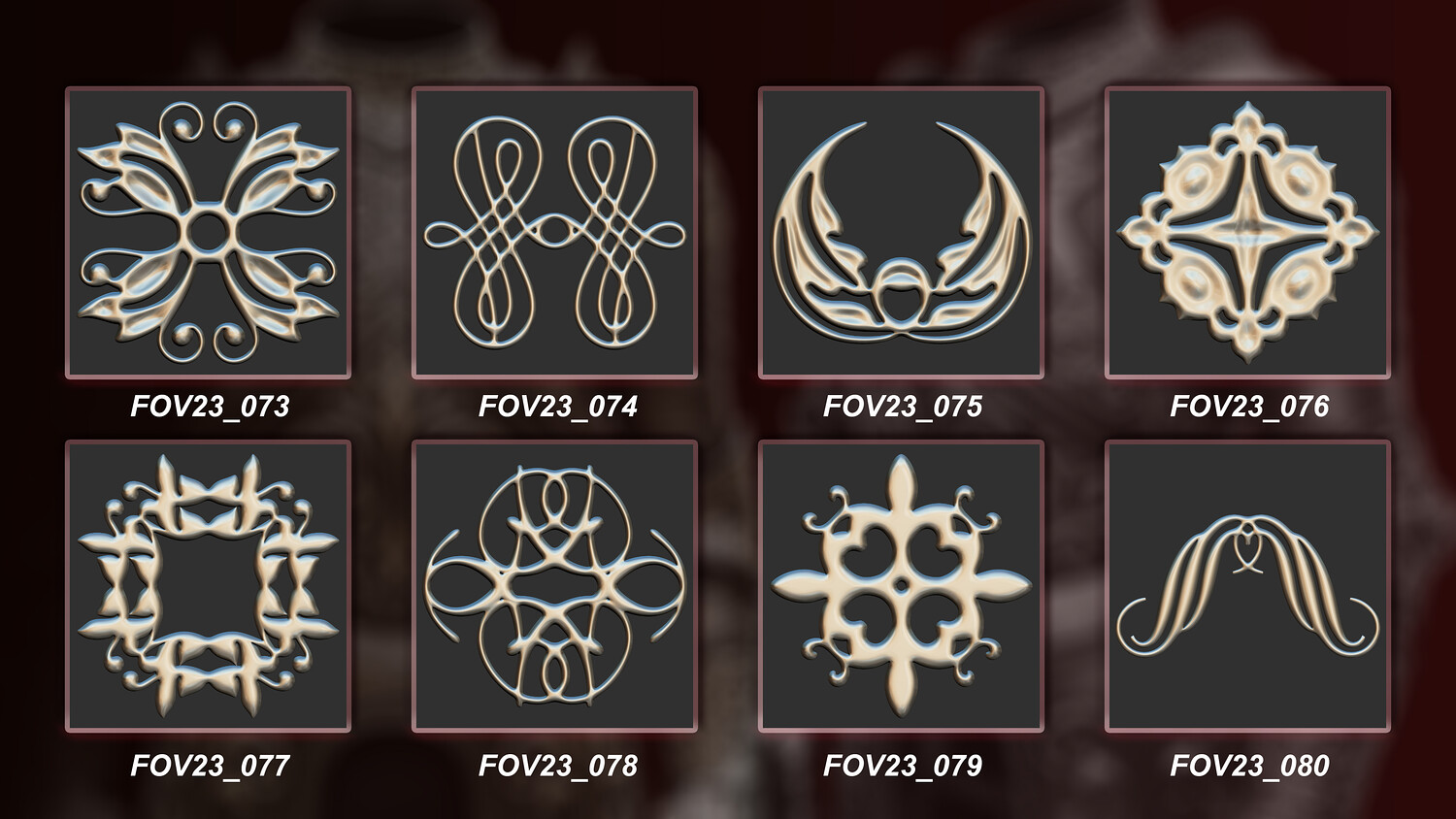Click the FOV23_079 caption text
The width and height of the screenshot is (1456, 819).
[903, 766]
